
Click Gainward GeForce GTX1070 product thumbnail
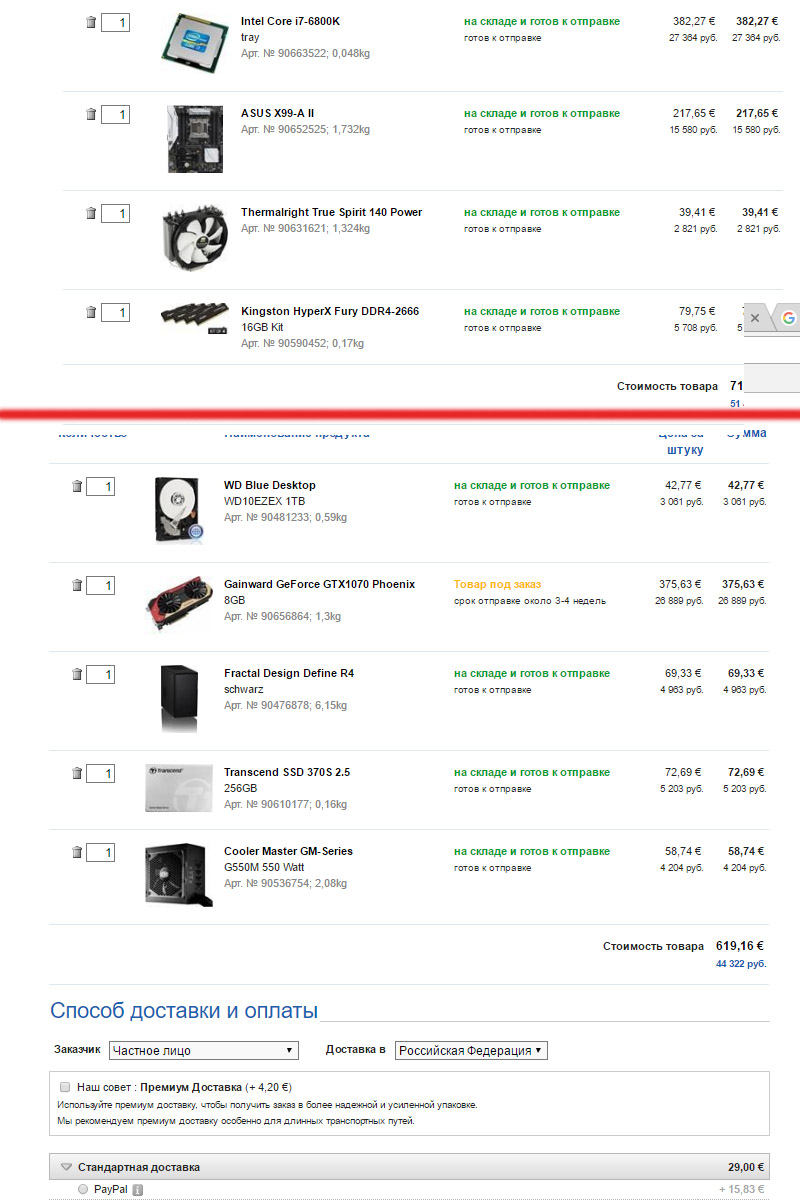178,604
